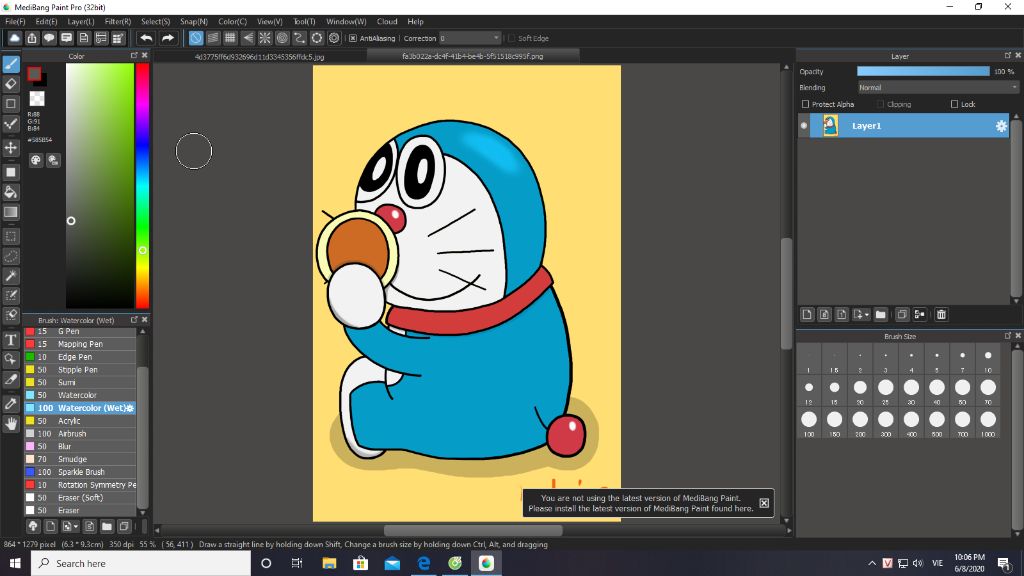
Task: Open the Filter menu
Action: click(117, 21)
